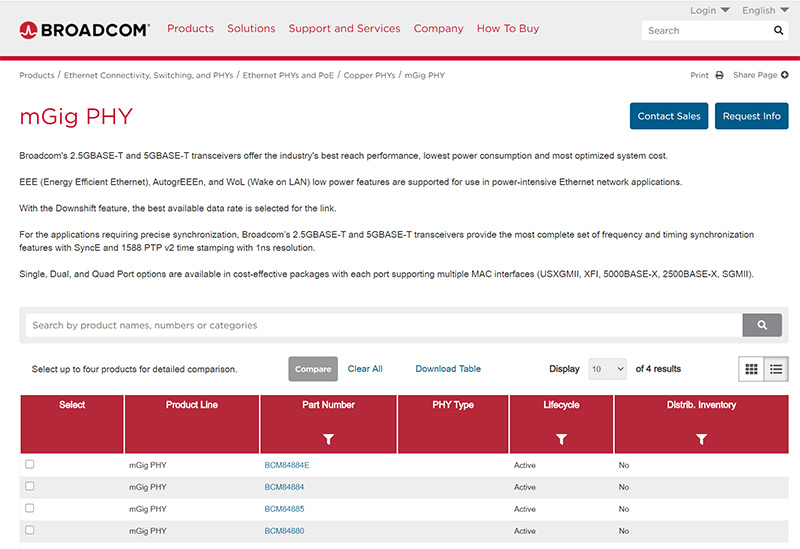
Task: Go to Copper PHYs breadcrumb
Action: pos(369,76)
